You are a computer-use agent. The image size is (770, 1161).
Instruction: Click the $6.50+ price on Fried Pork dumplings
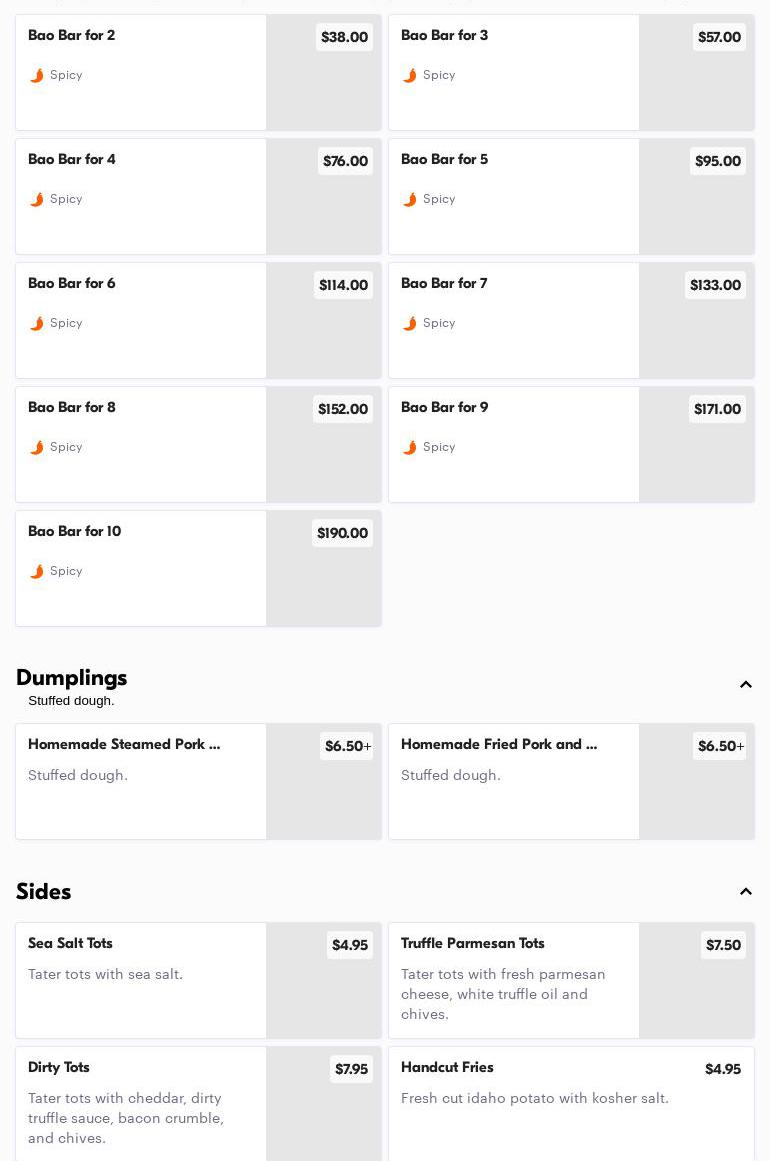[720, 747]
